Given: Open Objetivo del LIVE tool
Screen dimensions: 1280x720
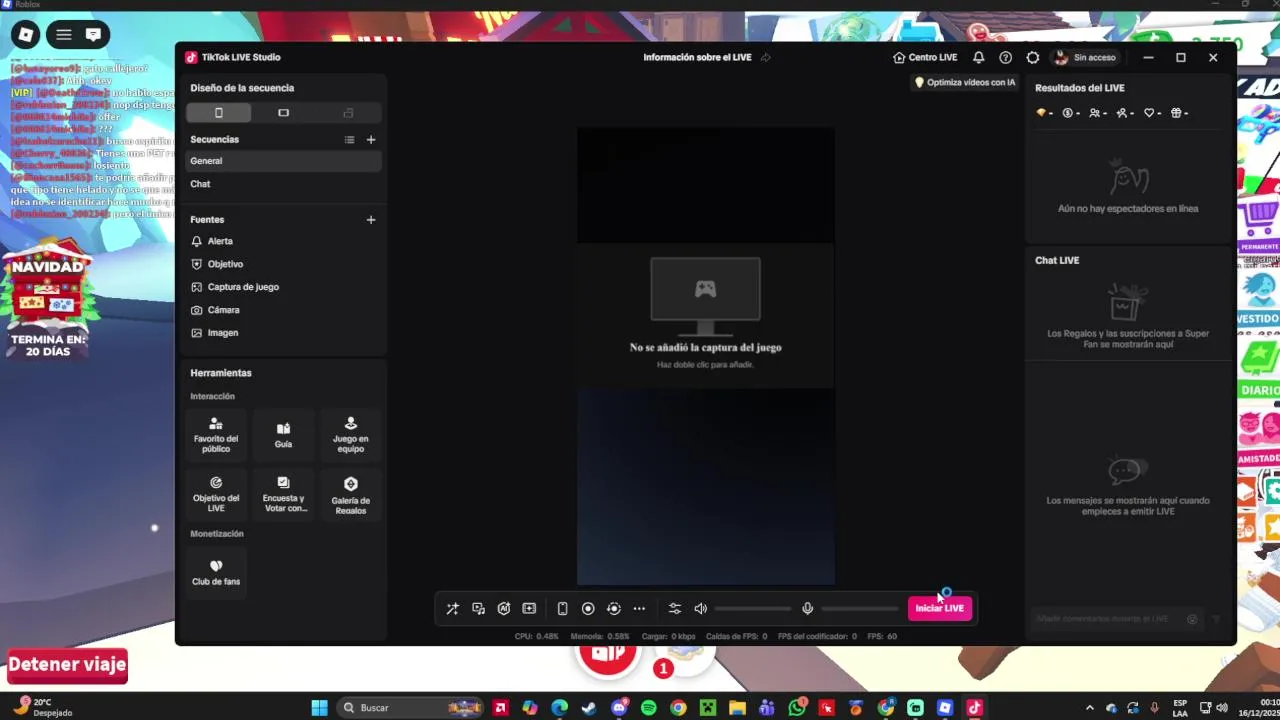Looking at the screenshot, I should (216, 494).
